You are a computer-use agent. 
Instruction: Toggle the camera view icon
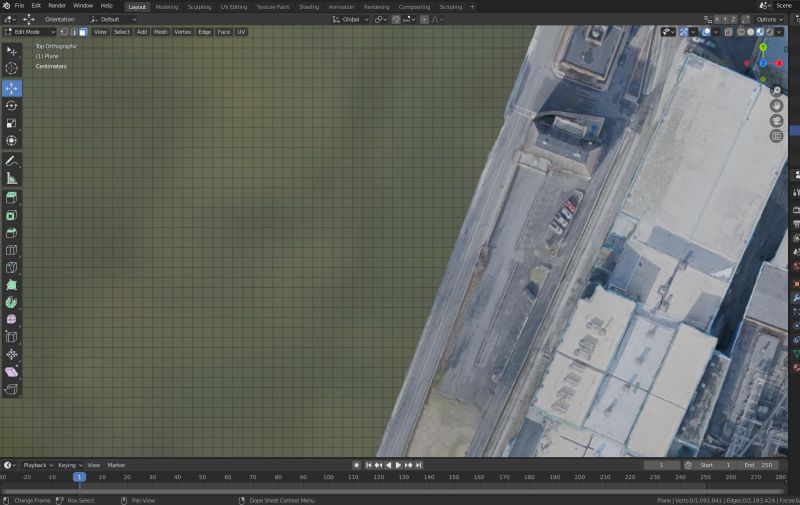click(x=776, y=121)
